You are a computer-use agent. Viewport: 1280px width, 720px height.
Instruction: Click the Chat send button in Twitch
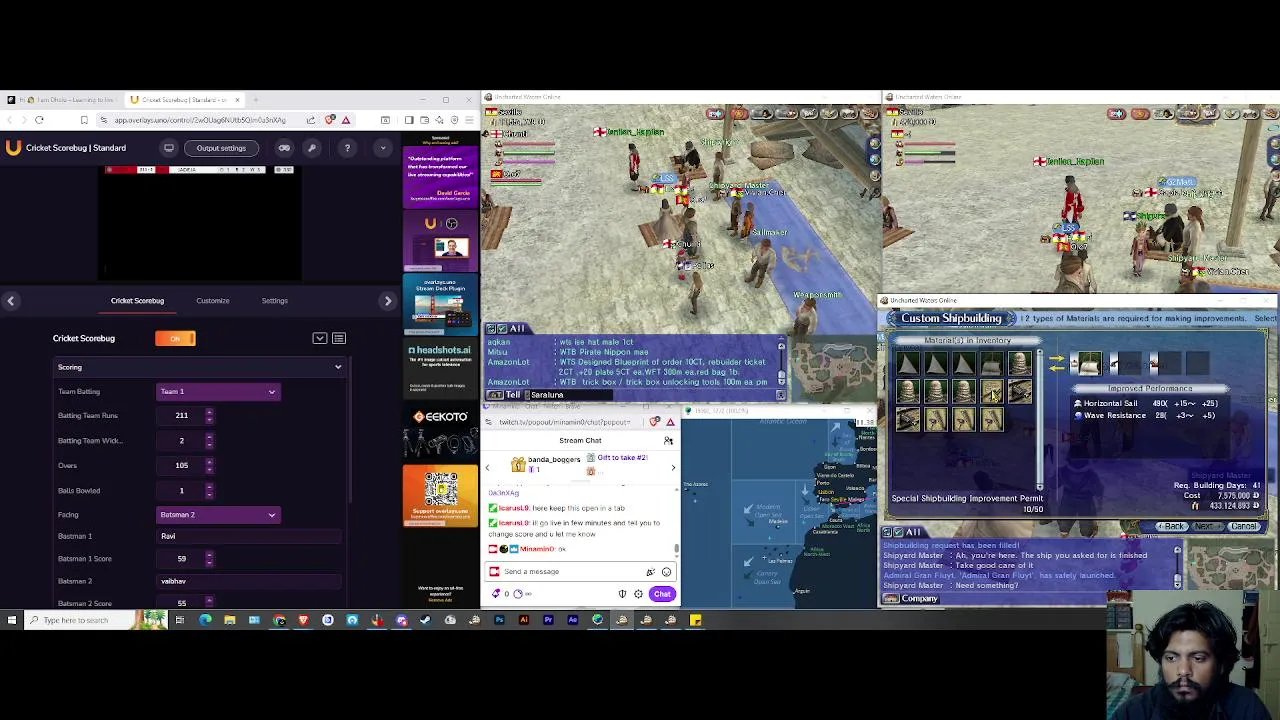pyautogui.click(x=662, y=594)
